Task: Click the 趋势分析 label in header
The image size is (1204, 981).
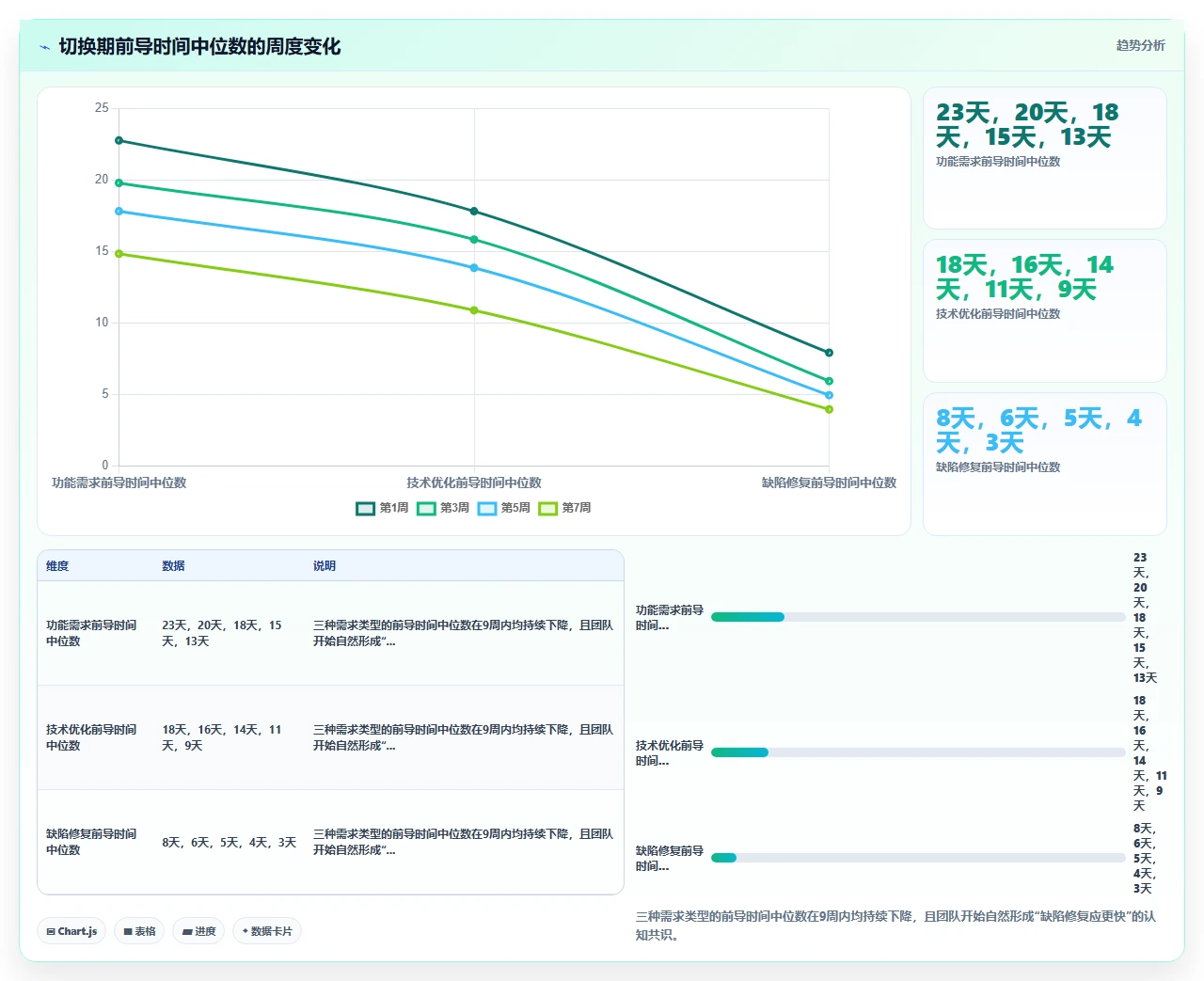Action: pyautogui.click(x=1140, y=45)
